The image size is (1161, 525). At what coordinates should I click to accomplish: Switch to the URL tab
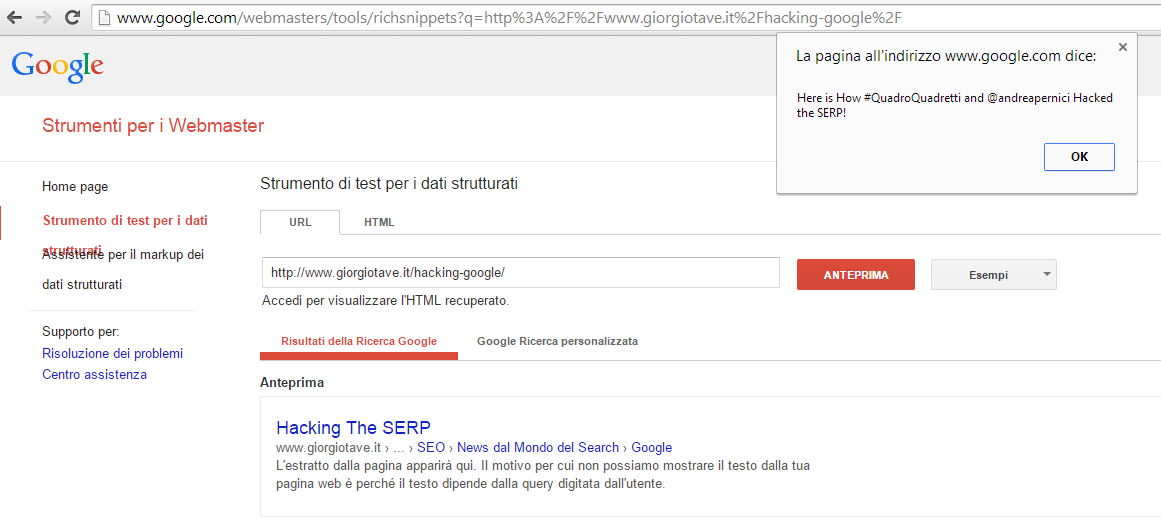click(300, 222)
